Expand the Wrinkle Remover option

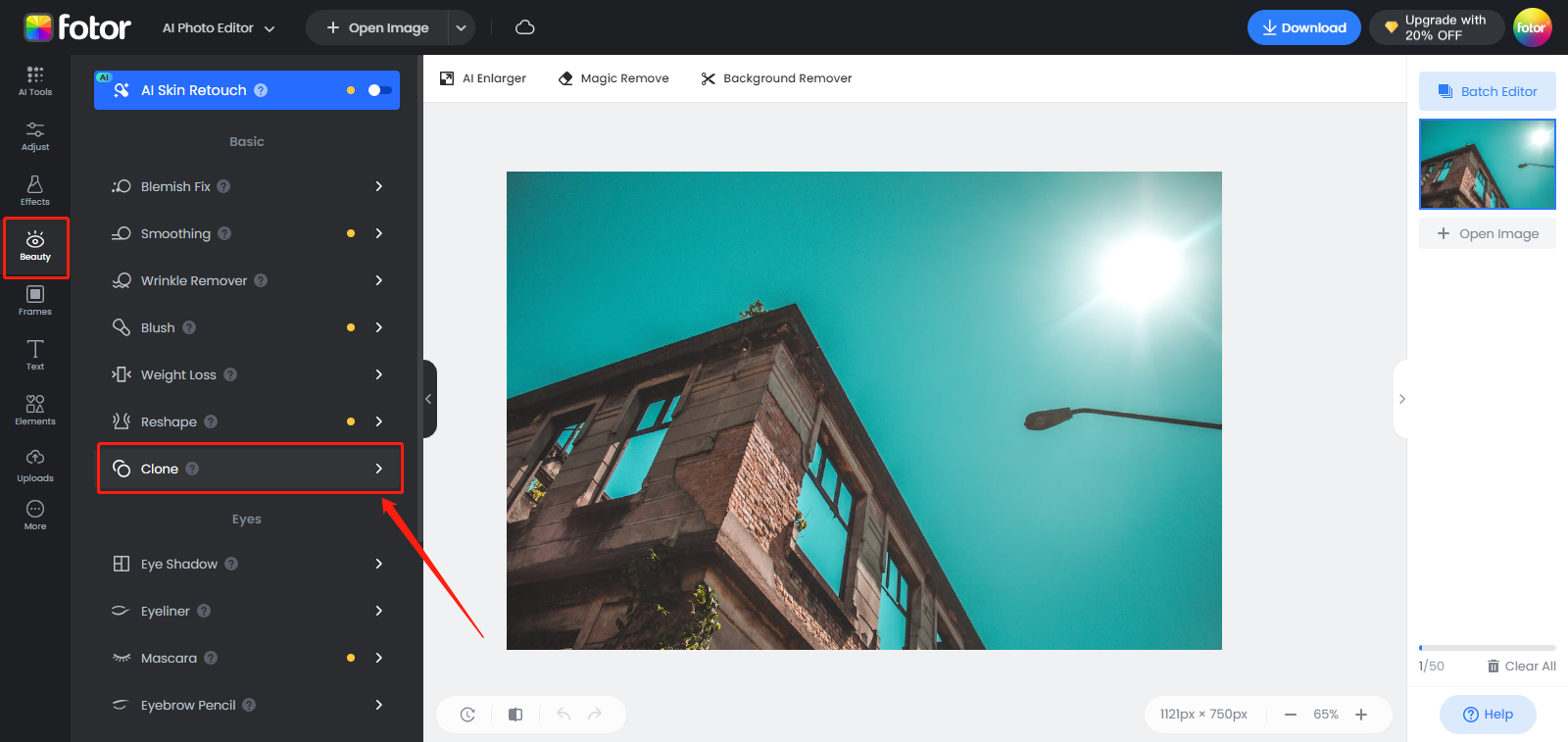click(379, 280)
